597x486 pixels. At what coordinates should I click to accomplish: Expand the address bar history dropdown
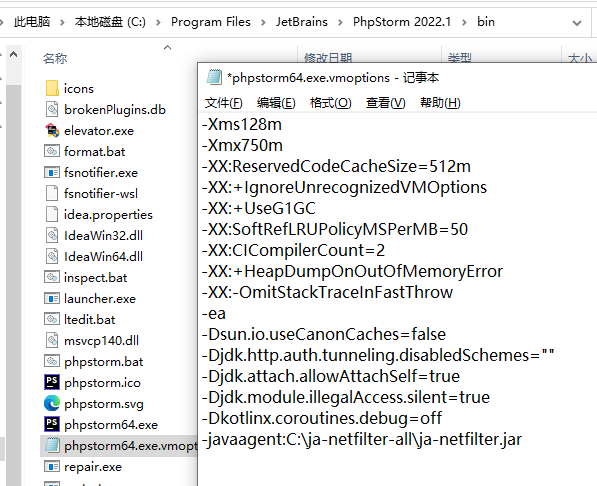[x=577, y=23]
